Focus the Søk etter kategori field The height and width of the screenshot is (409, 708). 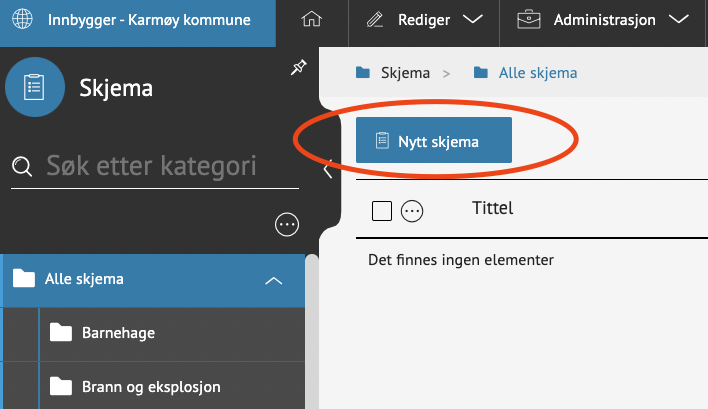155,166
